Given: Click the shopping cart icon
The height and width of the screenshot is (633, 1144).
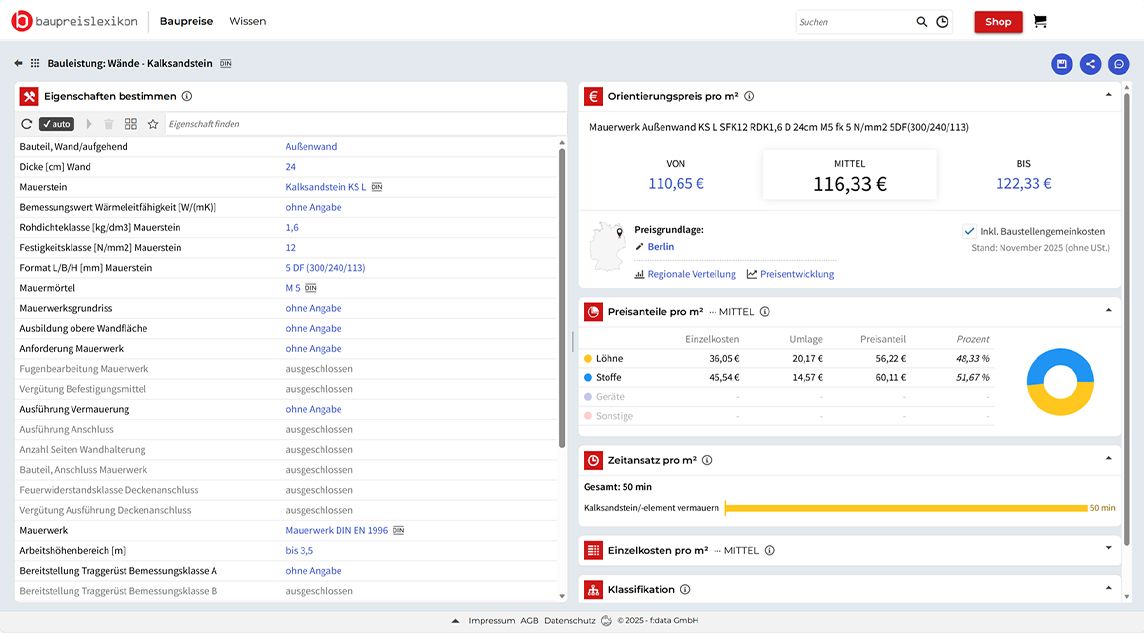Looking at the screenshot, I should [x=1040, y=21].
